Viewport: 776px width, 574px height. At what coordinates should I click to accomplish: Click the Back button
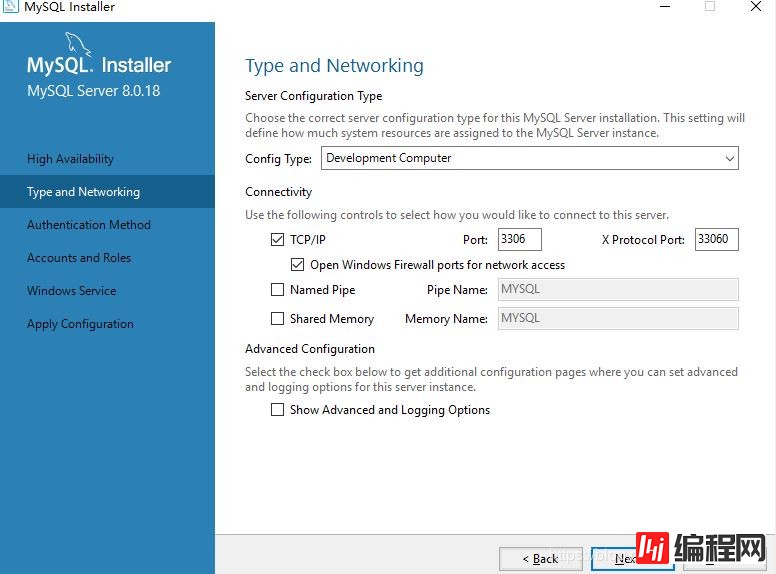tap(540, 559)
